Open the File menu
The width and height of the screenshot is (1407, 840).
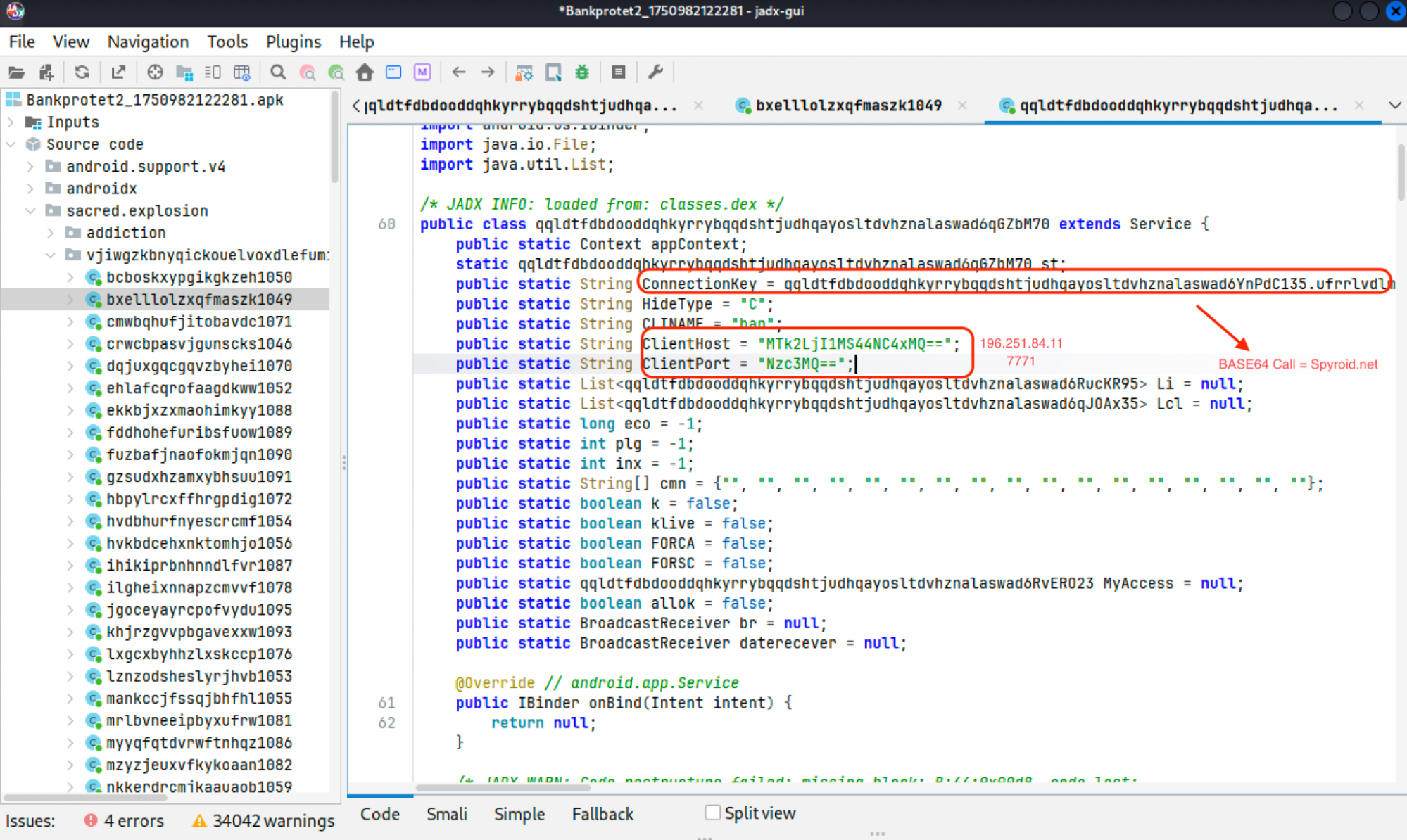click(22, 42)
